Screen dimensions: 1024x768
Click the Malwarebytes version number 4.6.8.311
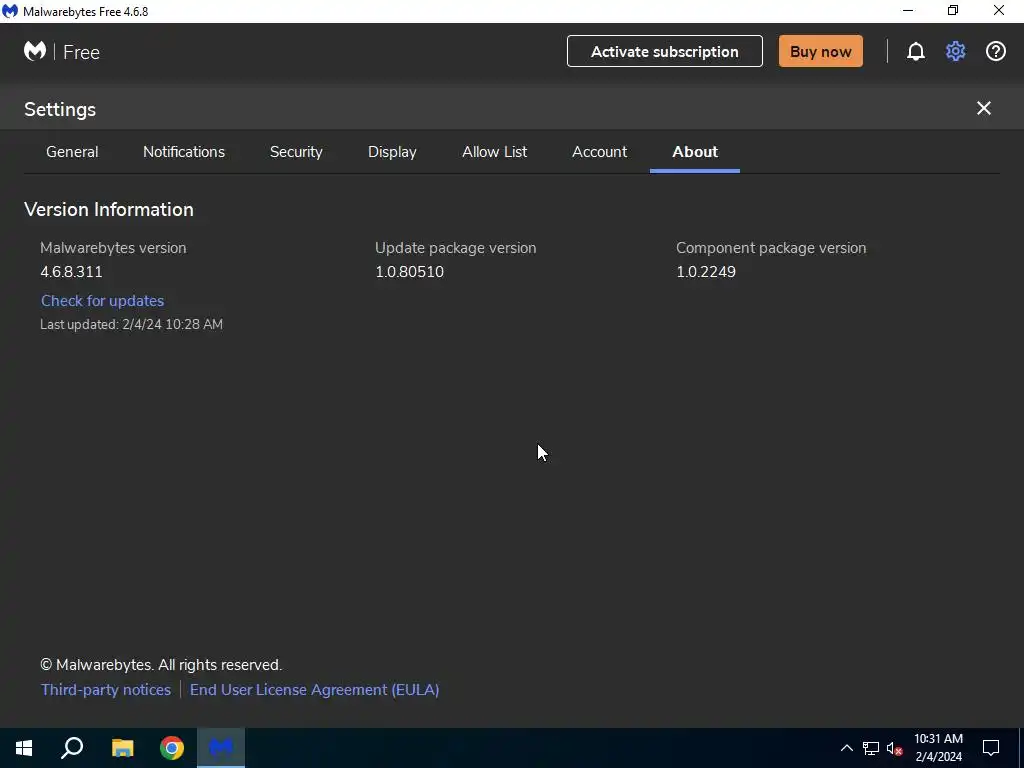[x=71, y=272]
